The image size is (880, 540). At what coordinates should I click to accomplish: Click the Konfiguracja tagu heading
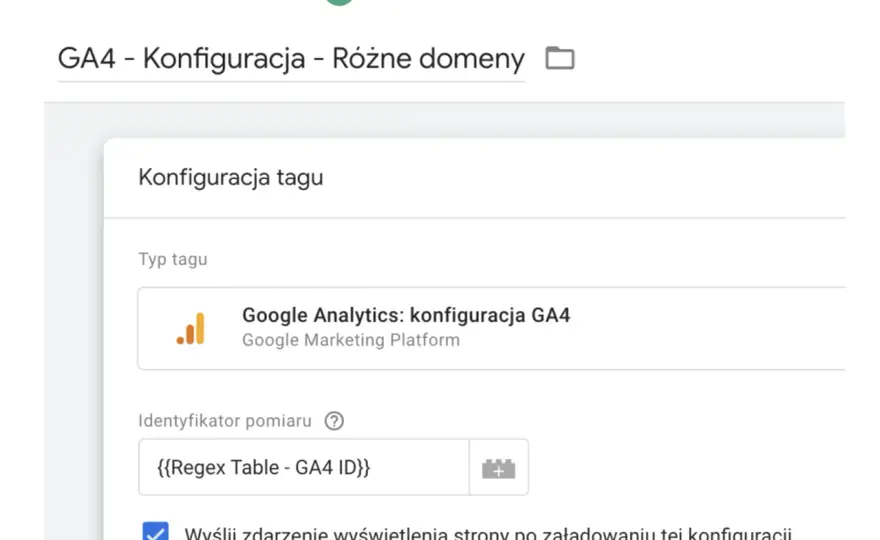pos(231,177)
